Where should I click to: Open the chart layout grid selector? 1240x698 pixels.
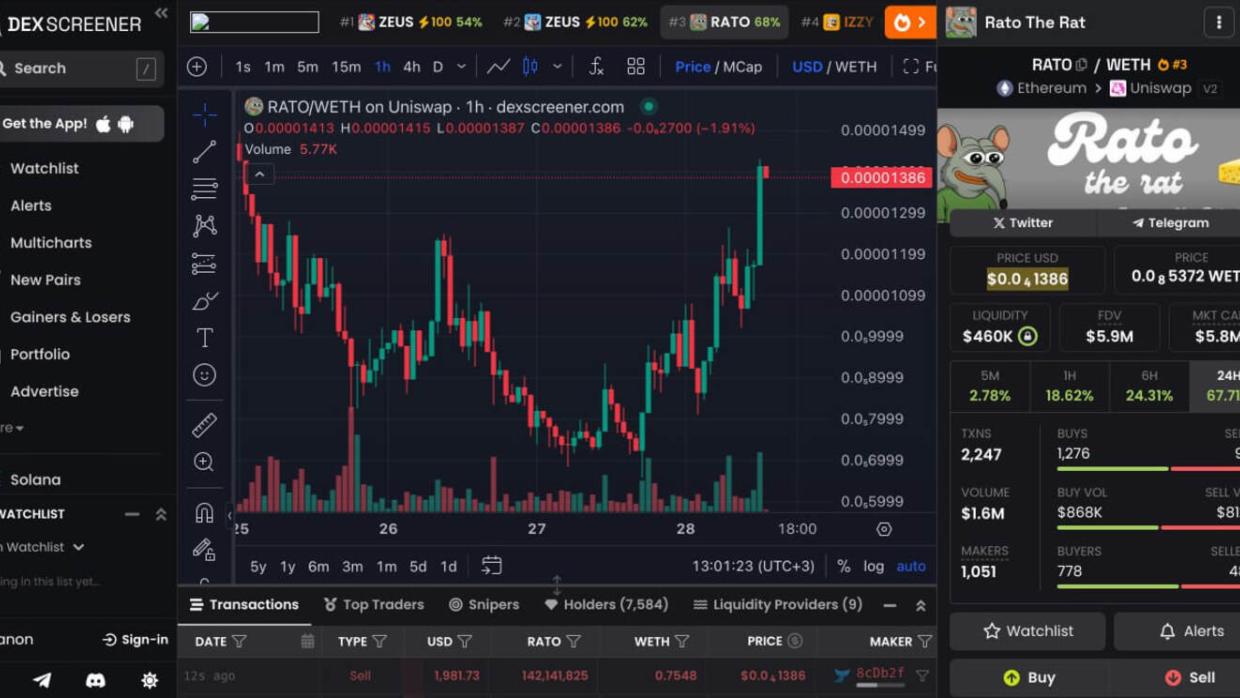point(636,67)
